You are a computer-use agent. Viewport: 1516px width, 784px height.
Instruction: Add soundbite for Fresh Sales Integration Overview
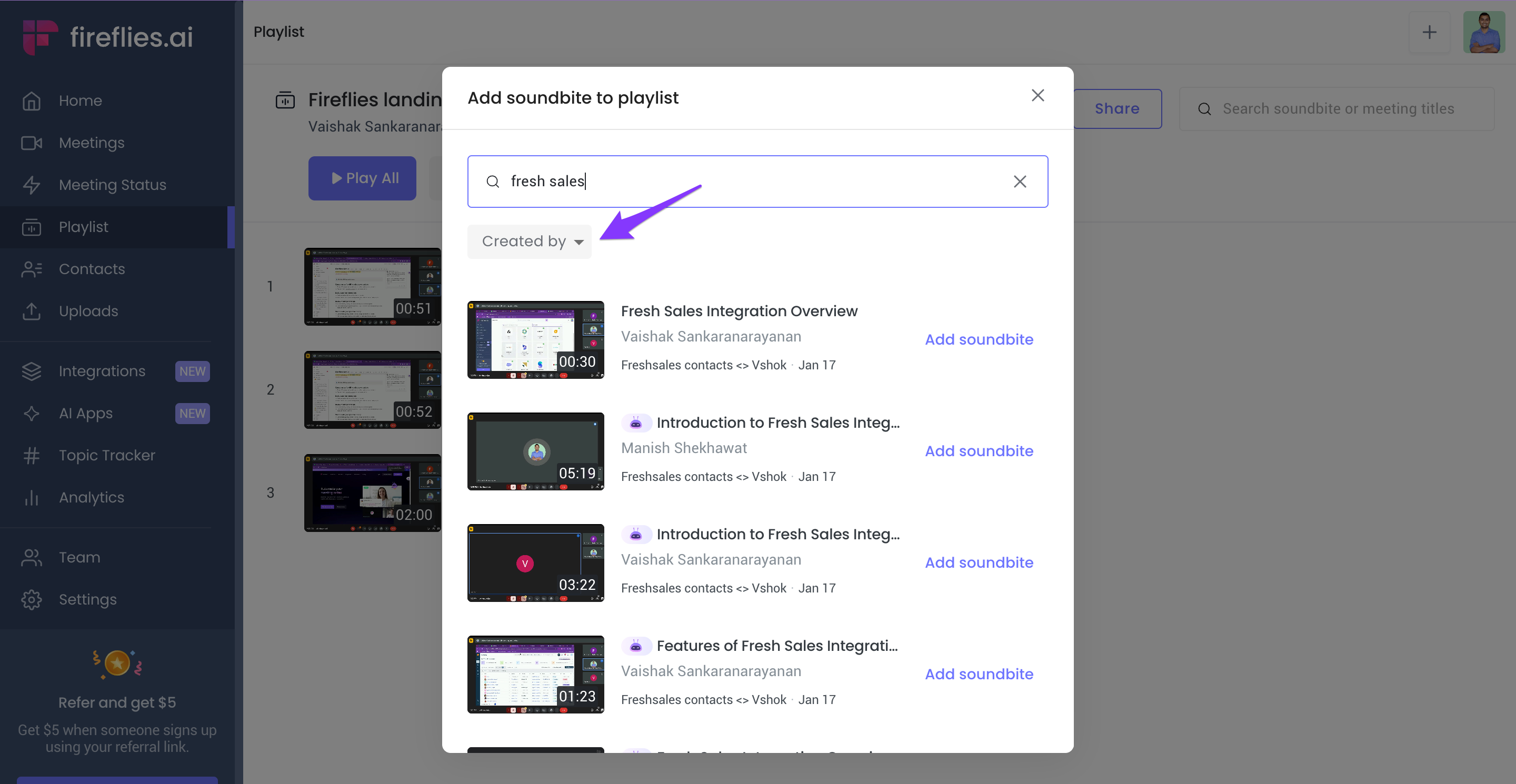click(x=979, y=339)
